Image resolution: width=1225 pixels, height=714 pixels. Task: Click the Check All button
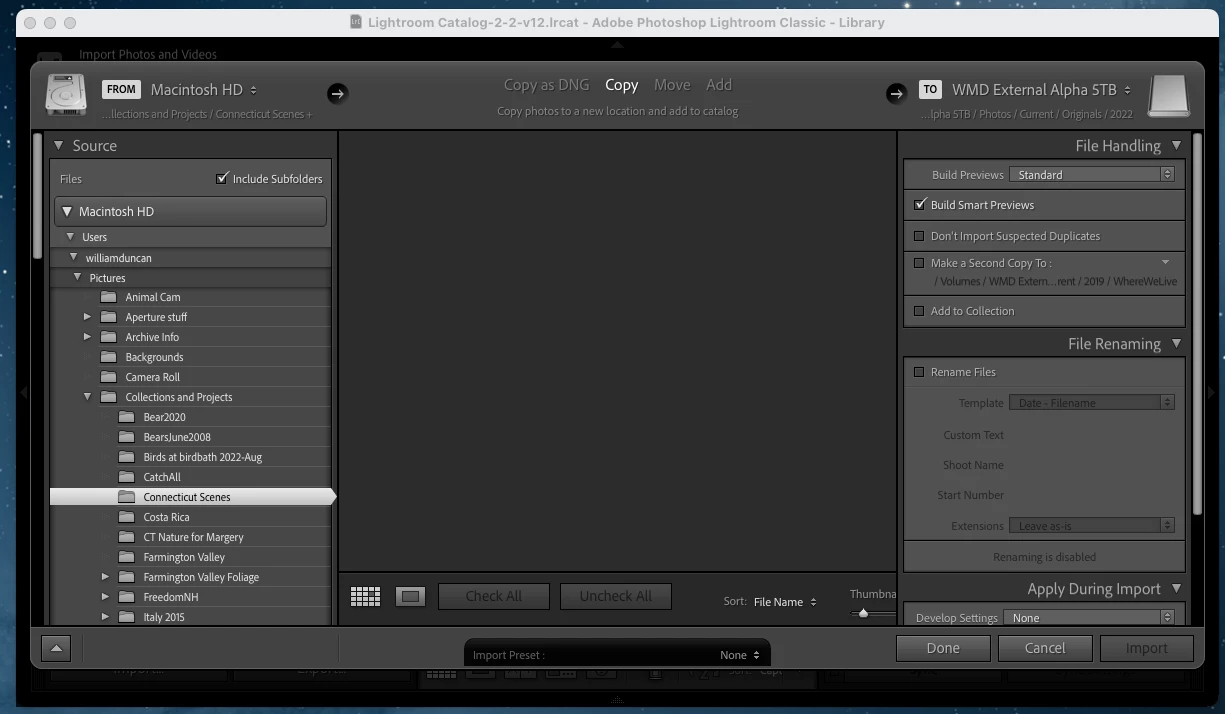point(494,596)
